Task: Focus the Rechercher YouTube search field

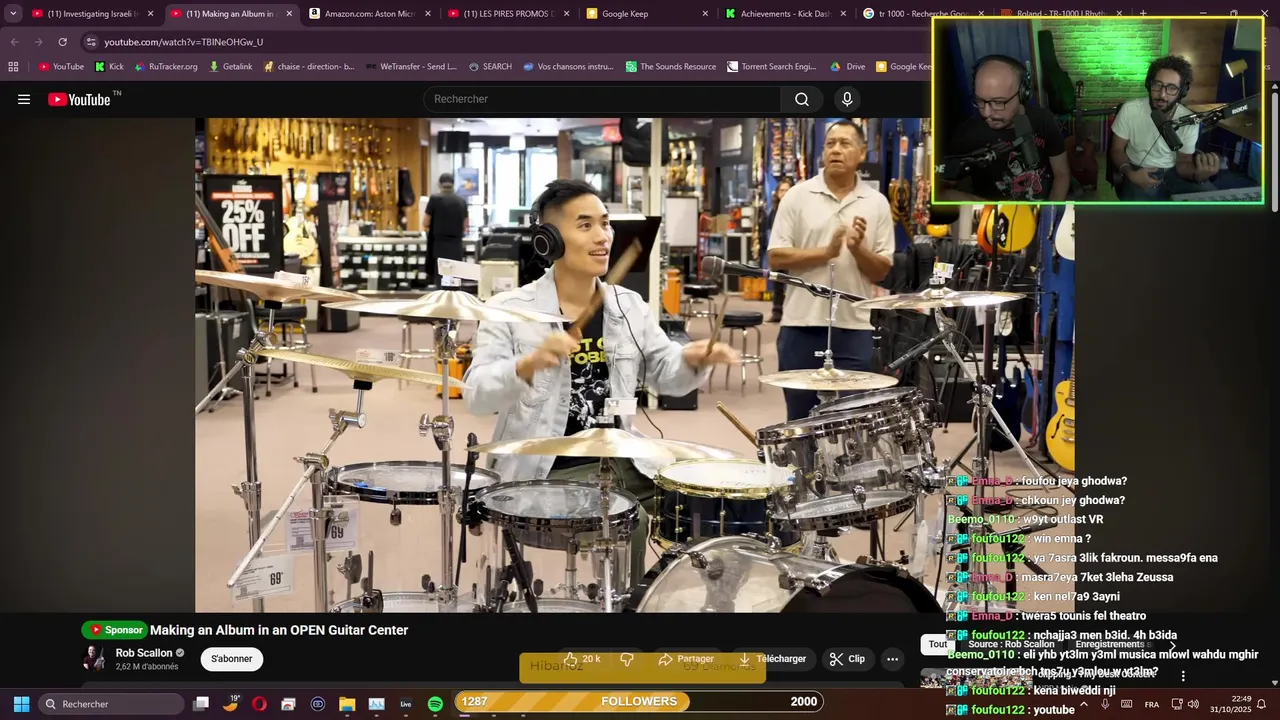Action: click(x=602, y=99)
